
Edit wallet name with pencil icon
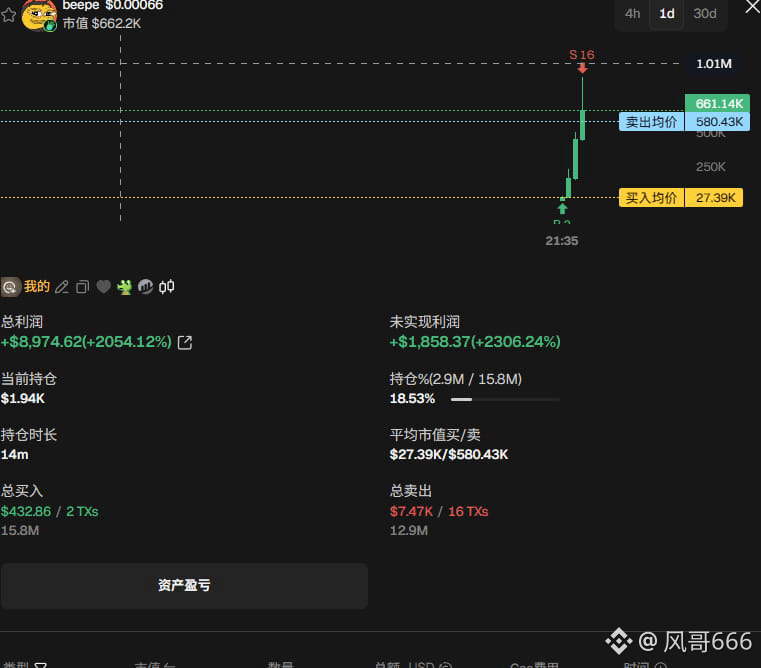click(62, 287)
